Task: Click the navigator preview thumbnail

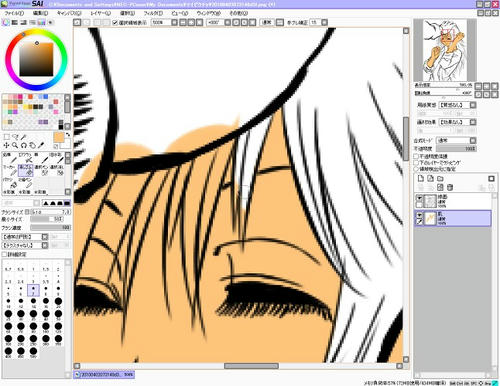Action: [445, 50]
